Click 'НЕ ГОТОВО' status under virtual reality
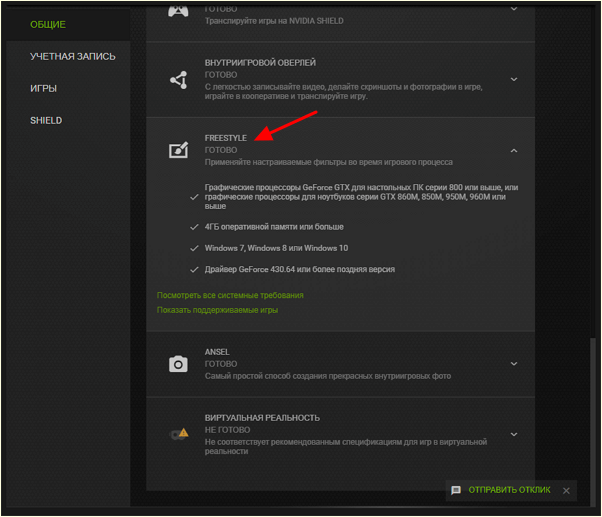 tap(227, 430)
